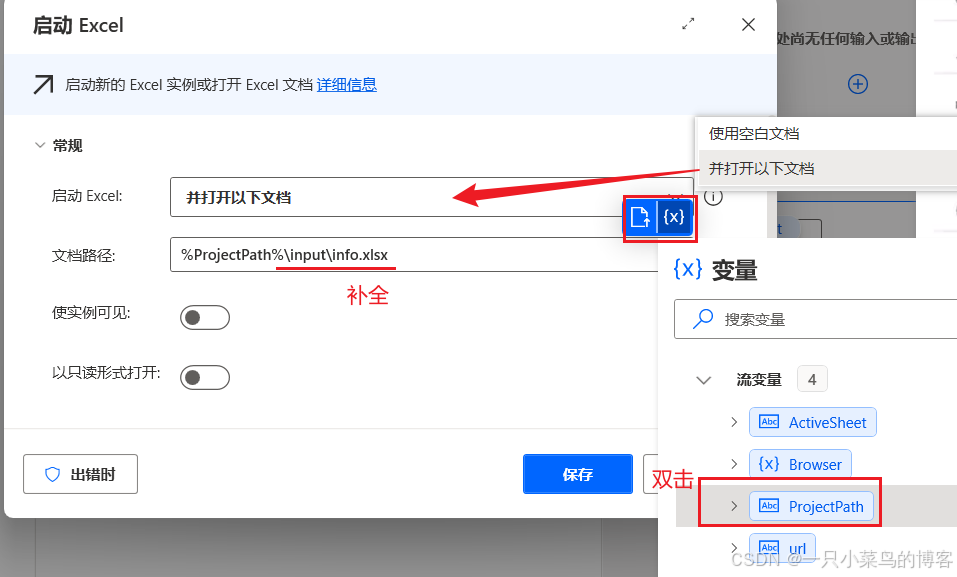Toggle the 以只读形式打开 switch
This screenshot has width=957, height=577.
(x=204, y=377)
